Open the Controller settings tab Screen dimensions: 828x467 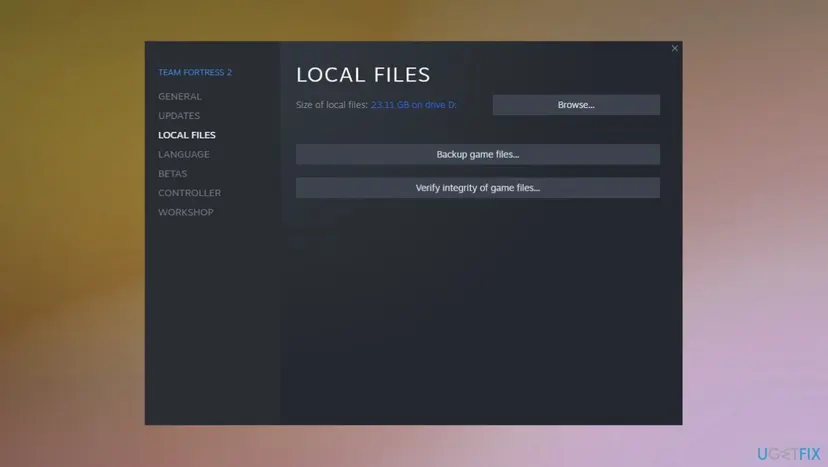(x=190, y=193)
